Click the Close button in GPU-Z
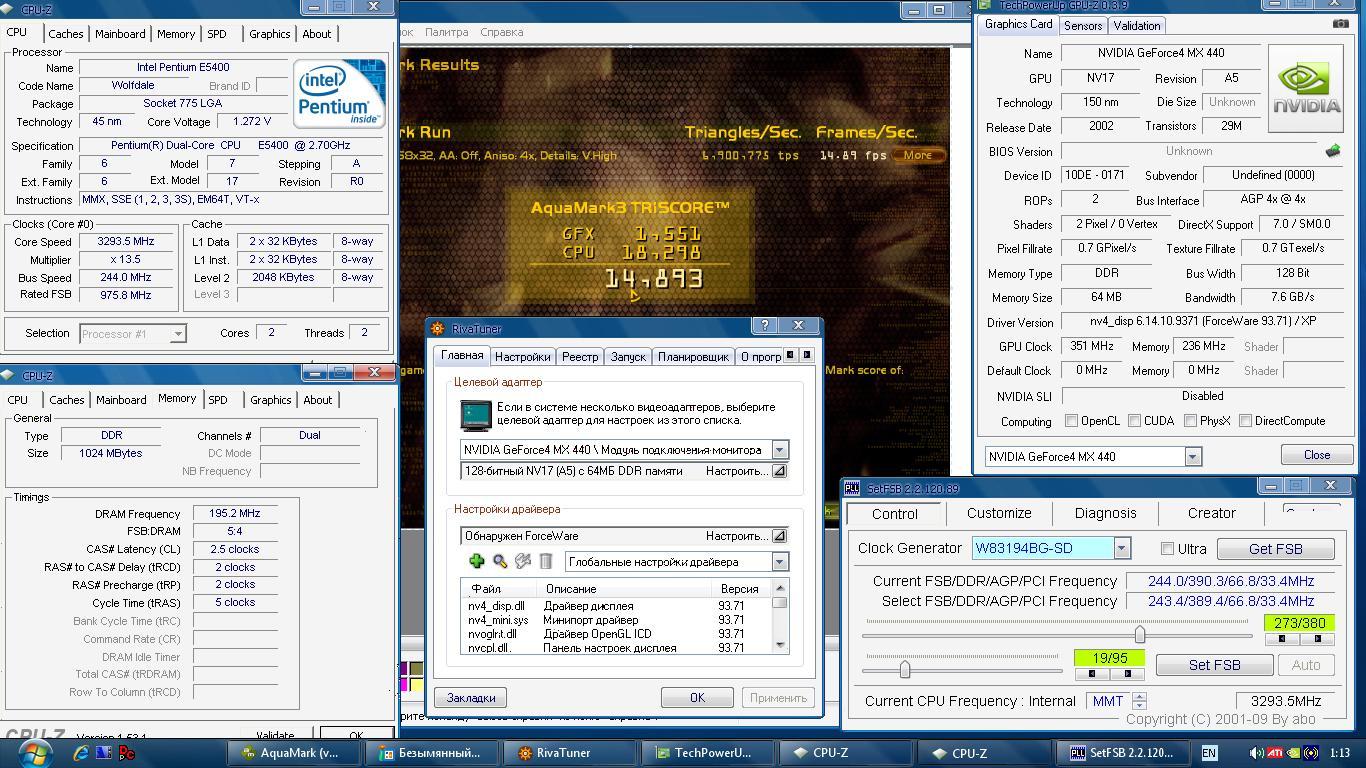 tap(1317, 455)
